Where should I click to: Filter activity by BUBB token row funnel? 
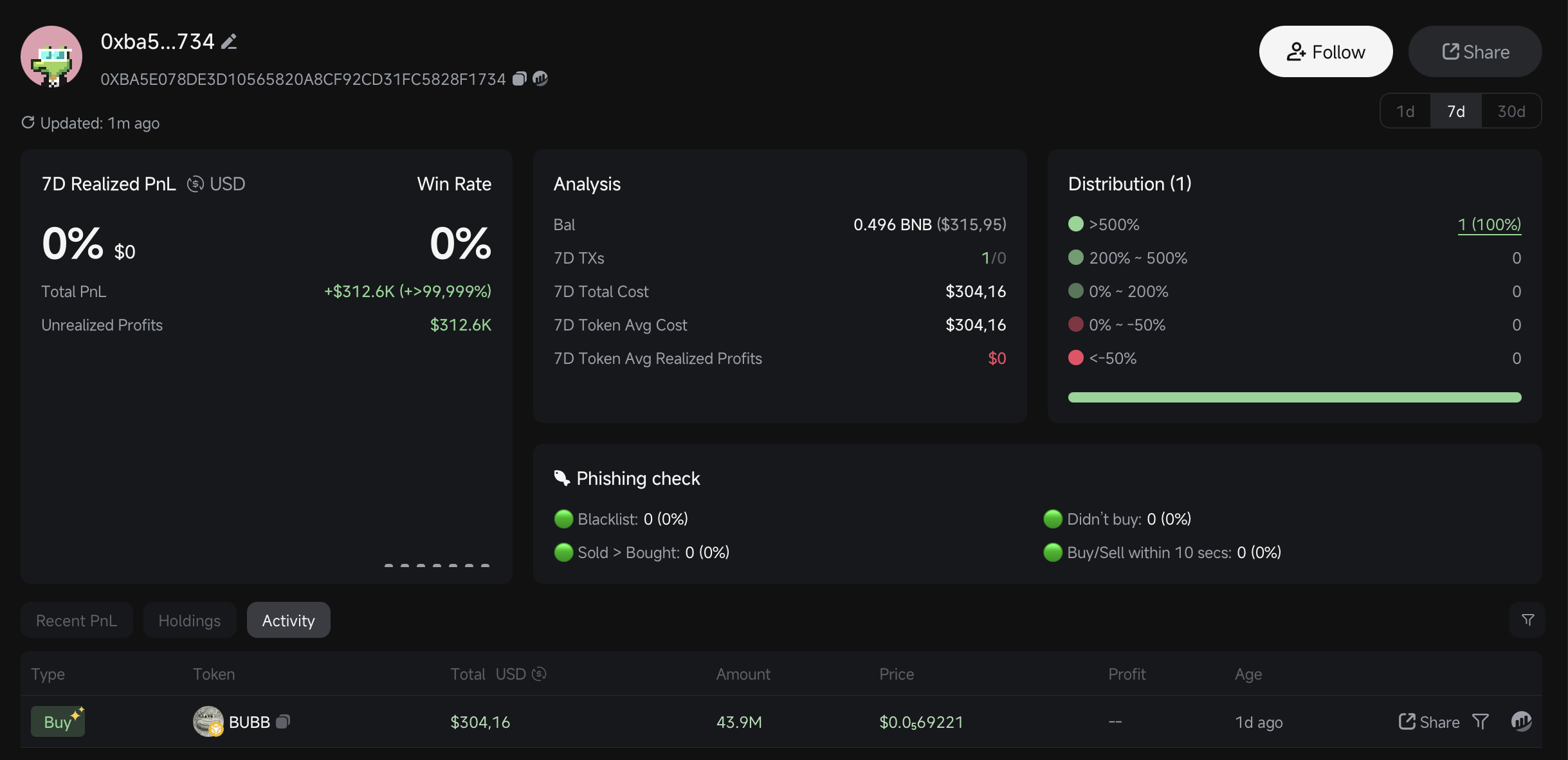point(1480,722)
